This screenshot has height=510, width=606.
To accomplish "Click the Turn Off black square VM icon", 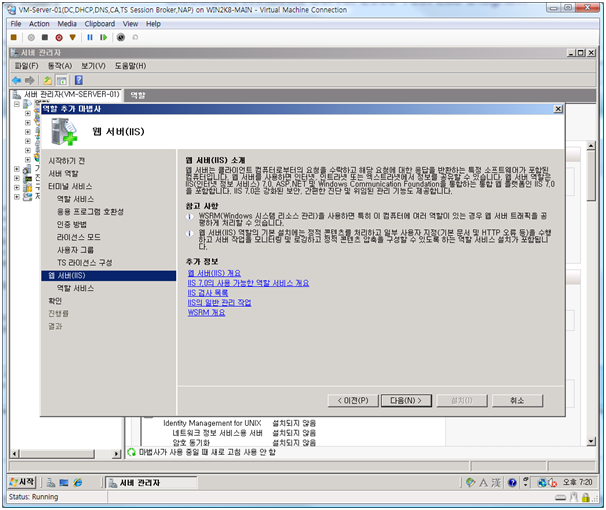I will [x=45, y=37].
